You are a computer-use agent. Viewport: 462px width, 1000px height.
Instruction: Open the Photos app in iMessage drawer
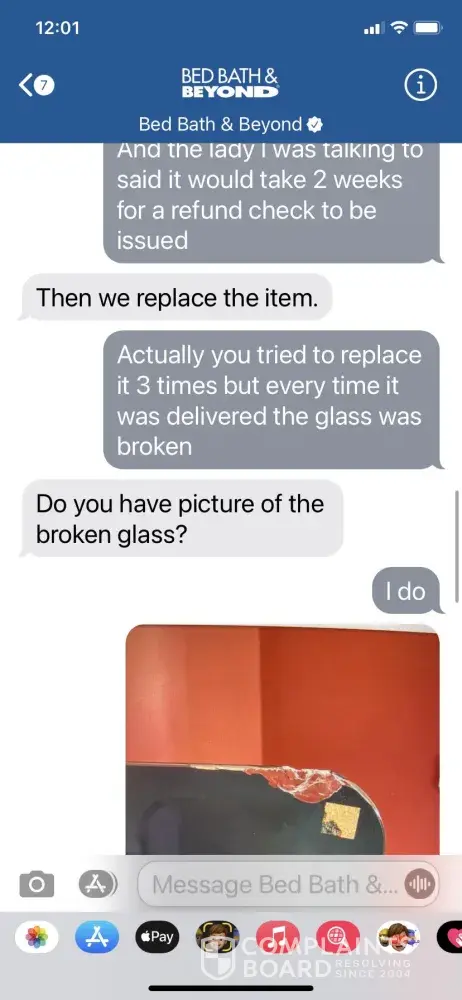coord(37,937)
